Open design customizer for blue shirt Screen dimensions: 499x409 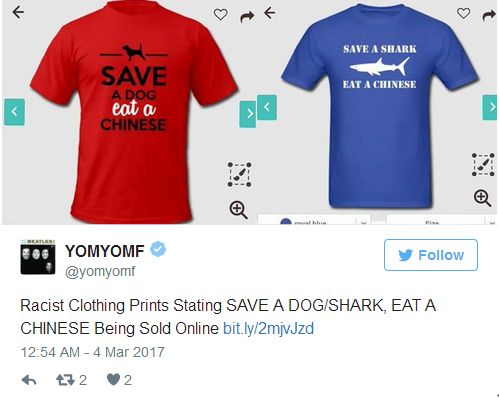(483, 164)
